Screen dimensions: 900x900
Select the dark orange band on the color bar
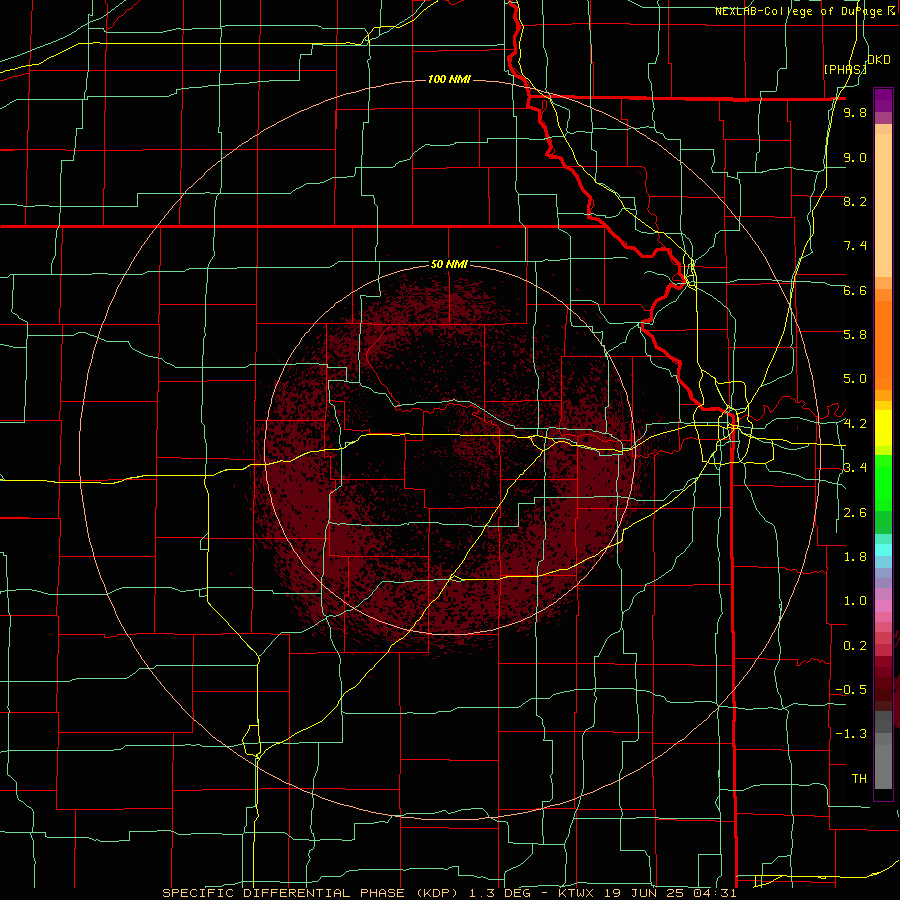(883, 345)
